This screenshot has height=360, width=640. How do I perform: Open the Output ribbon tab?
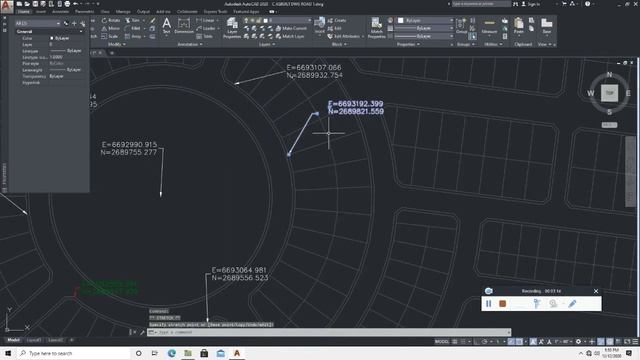coord(143,12)
